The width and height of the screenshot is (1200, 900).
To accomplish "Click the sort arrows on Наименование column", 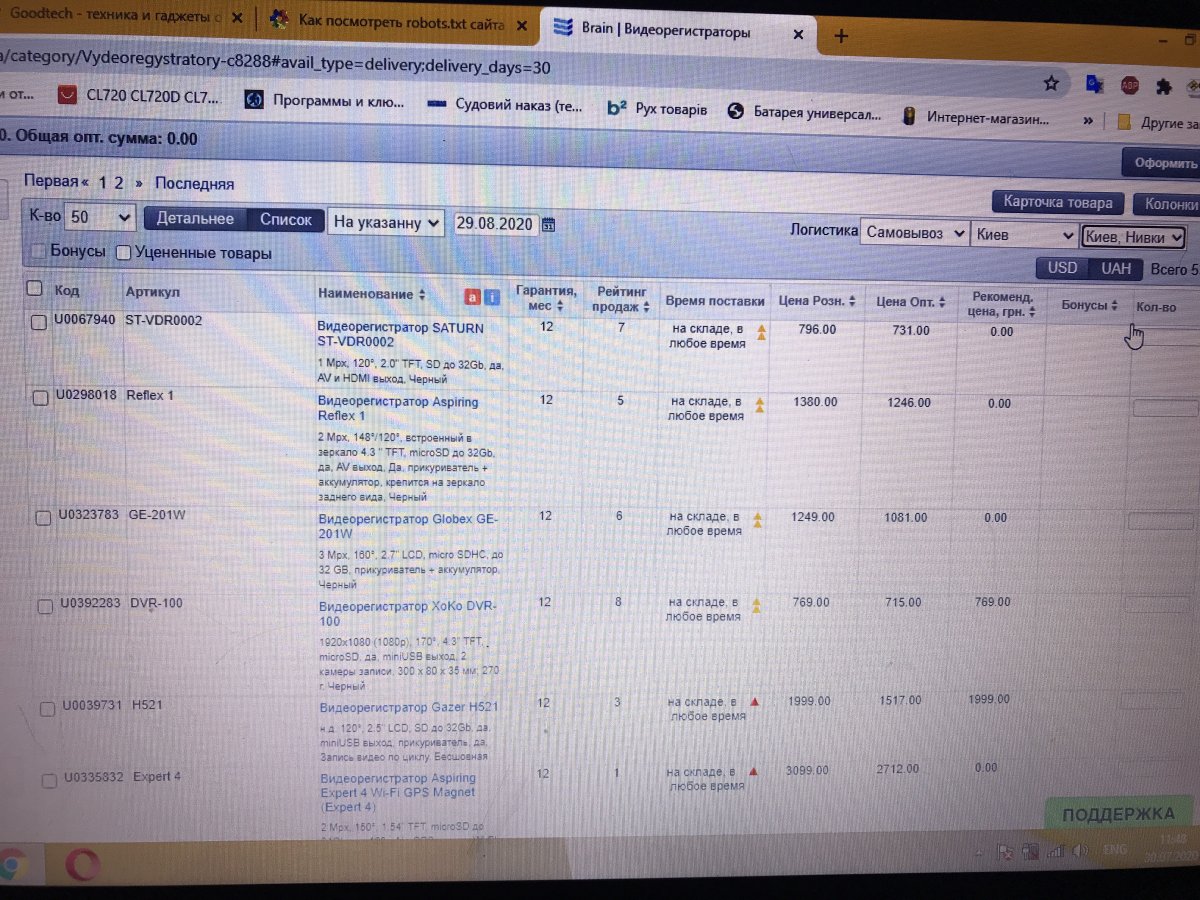I will coord(421,295).
